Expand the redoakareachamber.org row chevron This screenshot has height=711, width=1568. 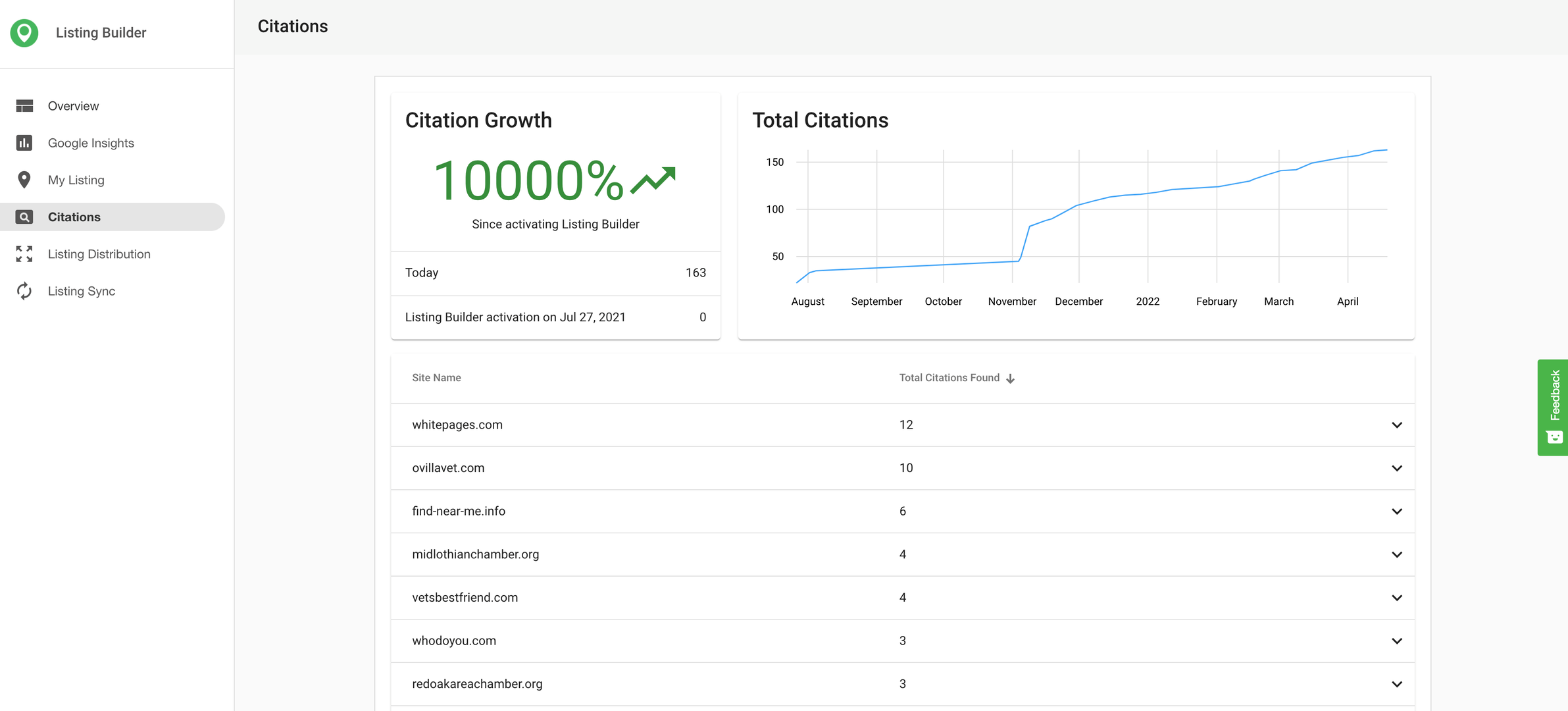click(1397, 684)
